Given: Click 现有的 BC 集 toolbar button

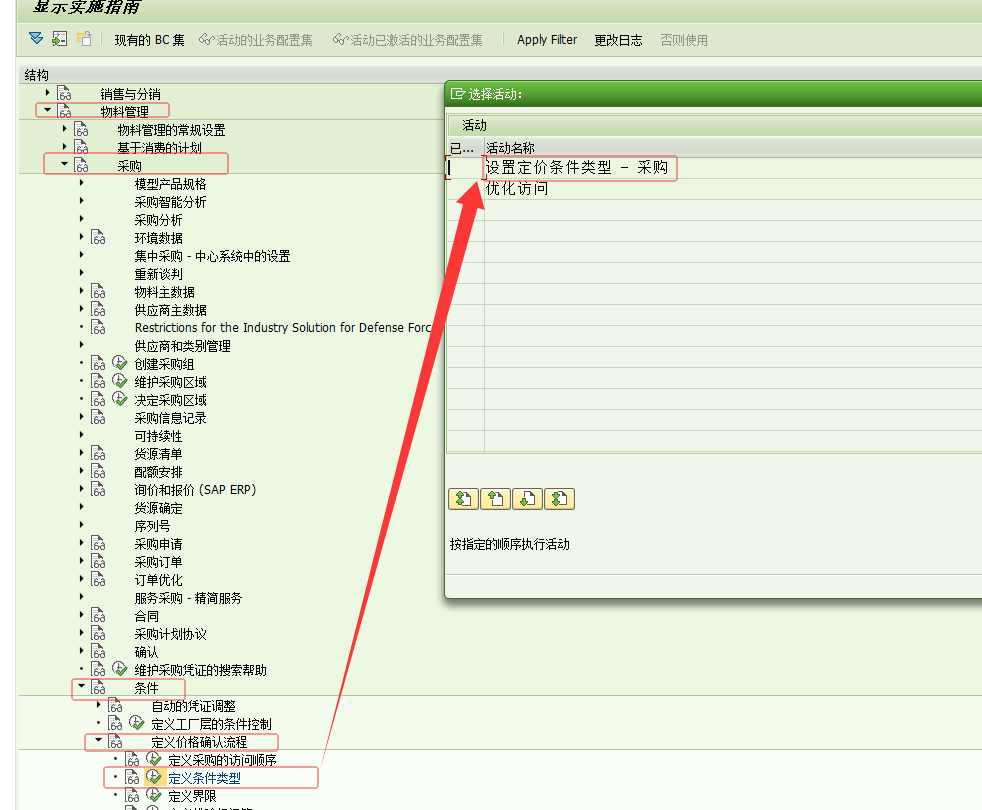Looking at the screenshot, I should (x=149, y=40).
